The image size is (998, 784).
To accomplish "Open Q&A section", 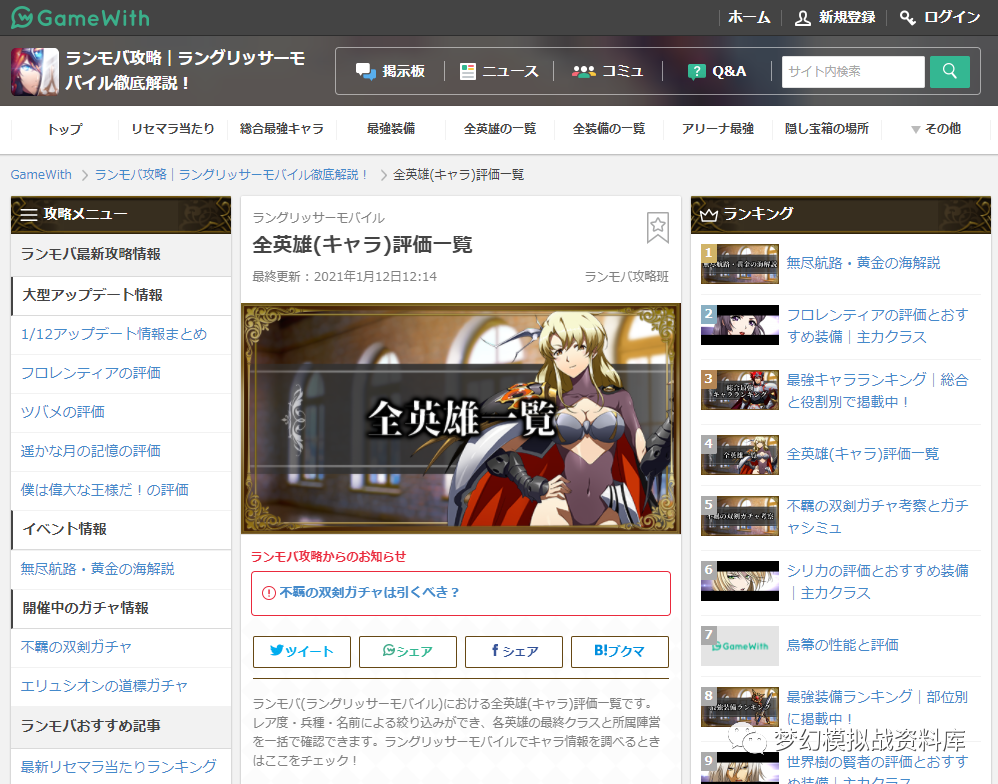I will [717, 71].
